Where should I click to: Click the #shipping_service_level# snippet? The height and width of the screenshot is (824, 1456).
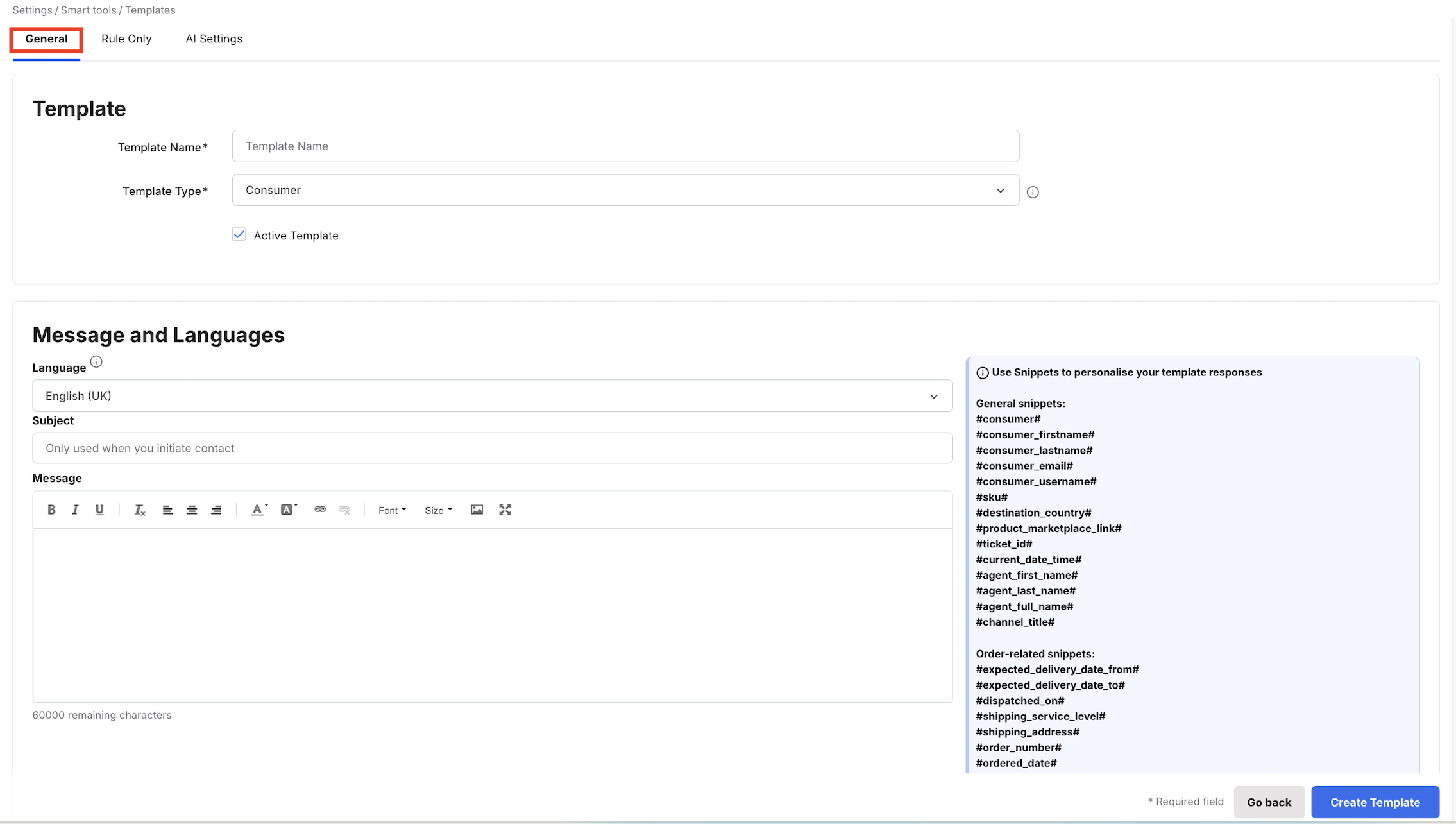[x=1040, y=716]
